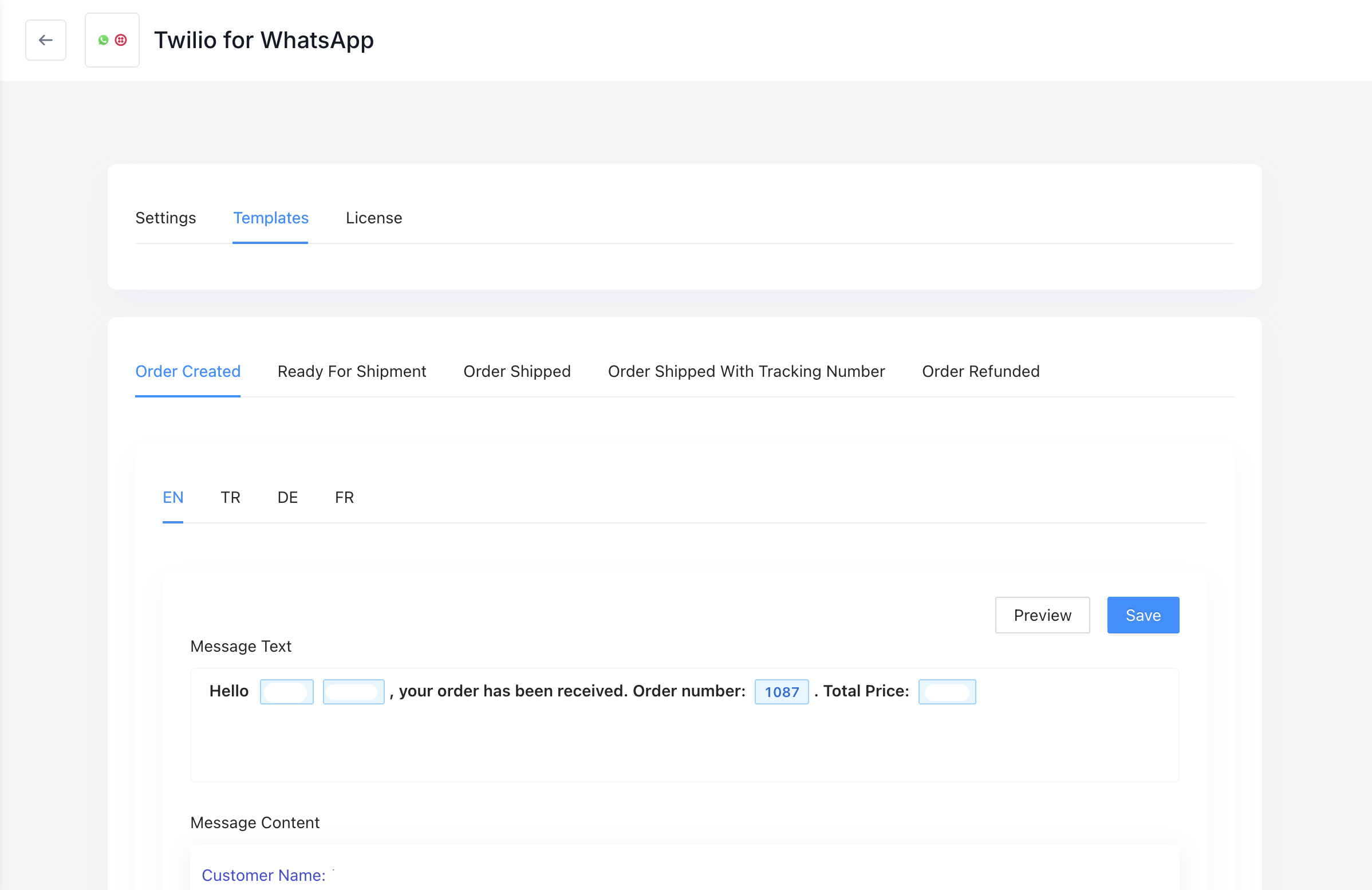1372x890 pixels.
Task: Click the second placeholder chip before the comma
Action: pos(353,692)
